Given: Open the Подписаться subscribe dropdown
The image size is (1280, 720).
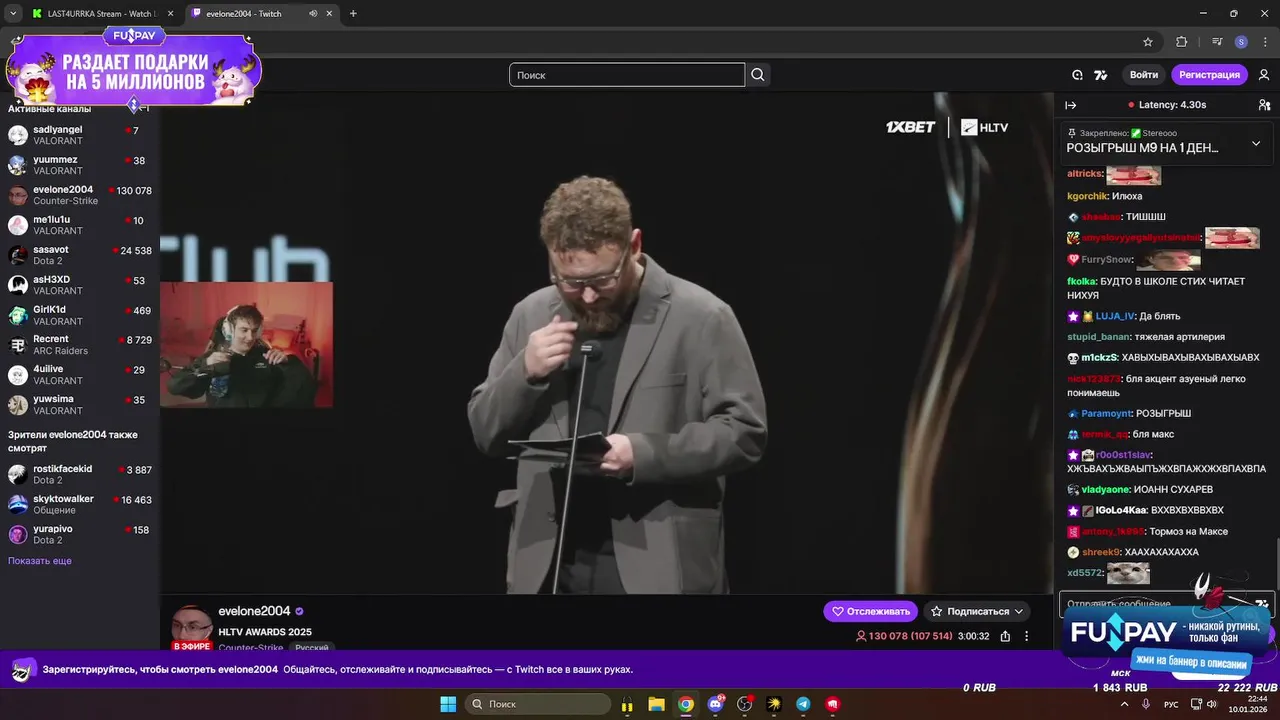Looking at the screenshot, I should coord(977,611).
